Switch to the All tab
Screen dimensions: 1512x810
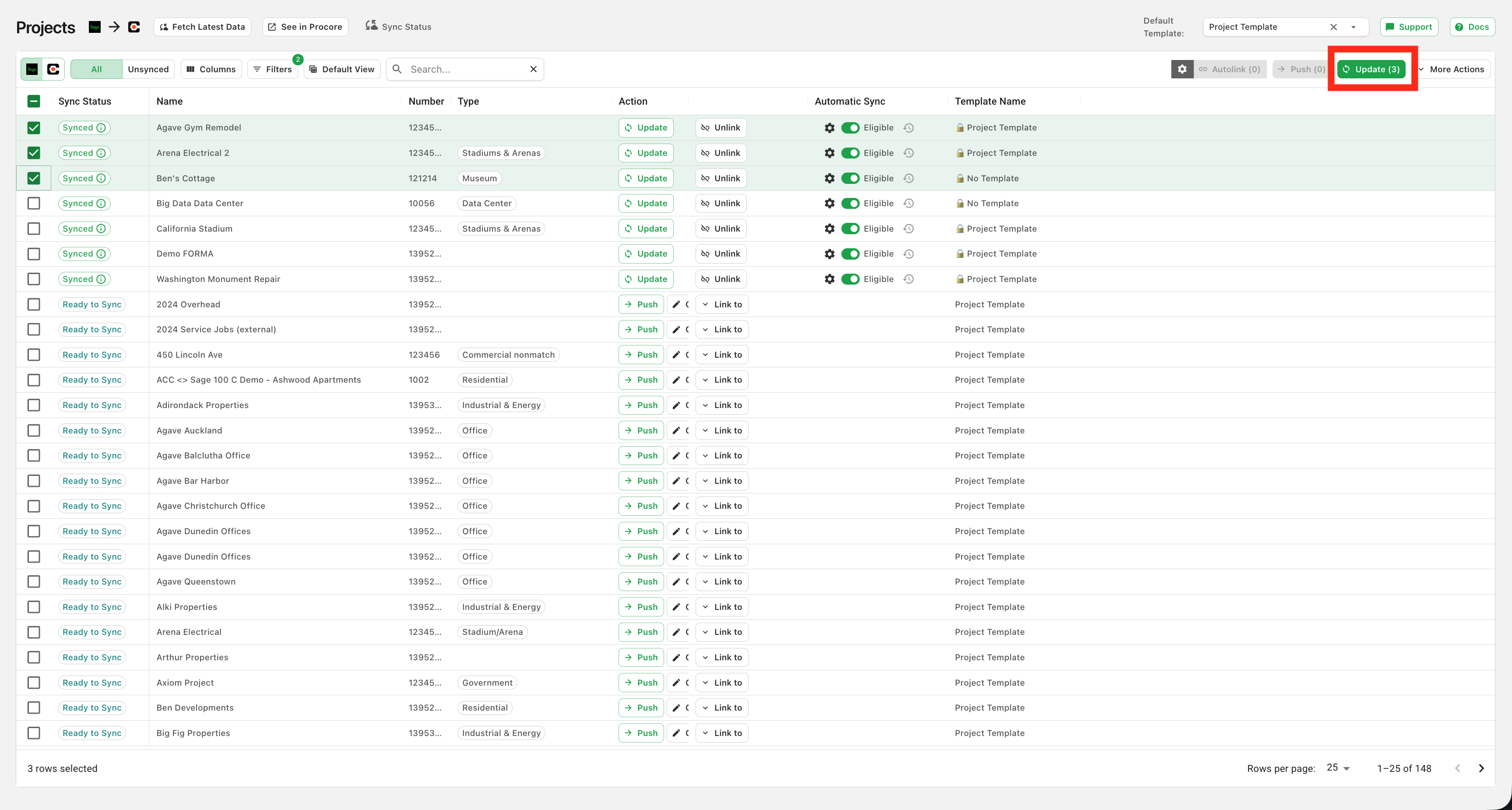pyautogui.click(x=96, y=69)
